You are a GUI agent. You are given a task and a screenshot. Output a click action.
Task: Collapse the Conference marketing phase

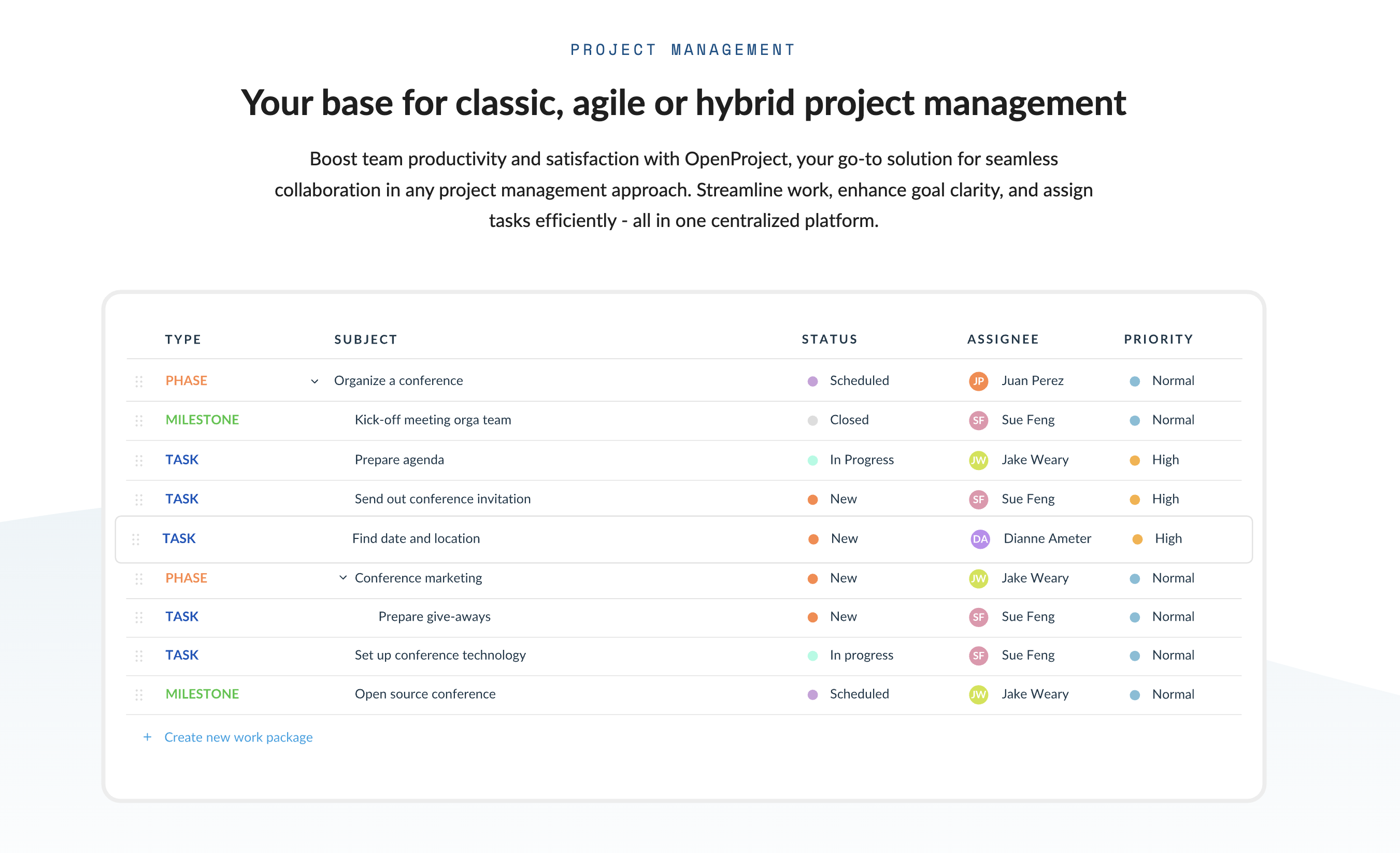pyautogui.click(x=342, y=578)
